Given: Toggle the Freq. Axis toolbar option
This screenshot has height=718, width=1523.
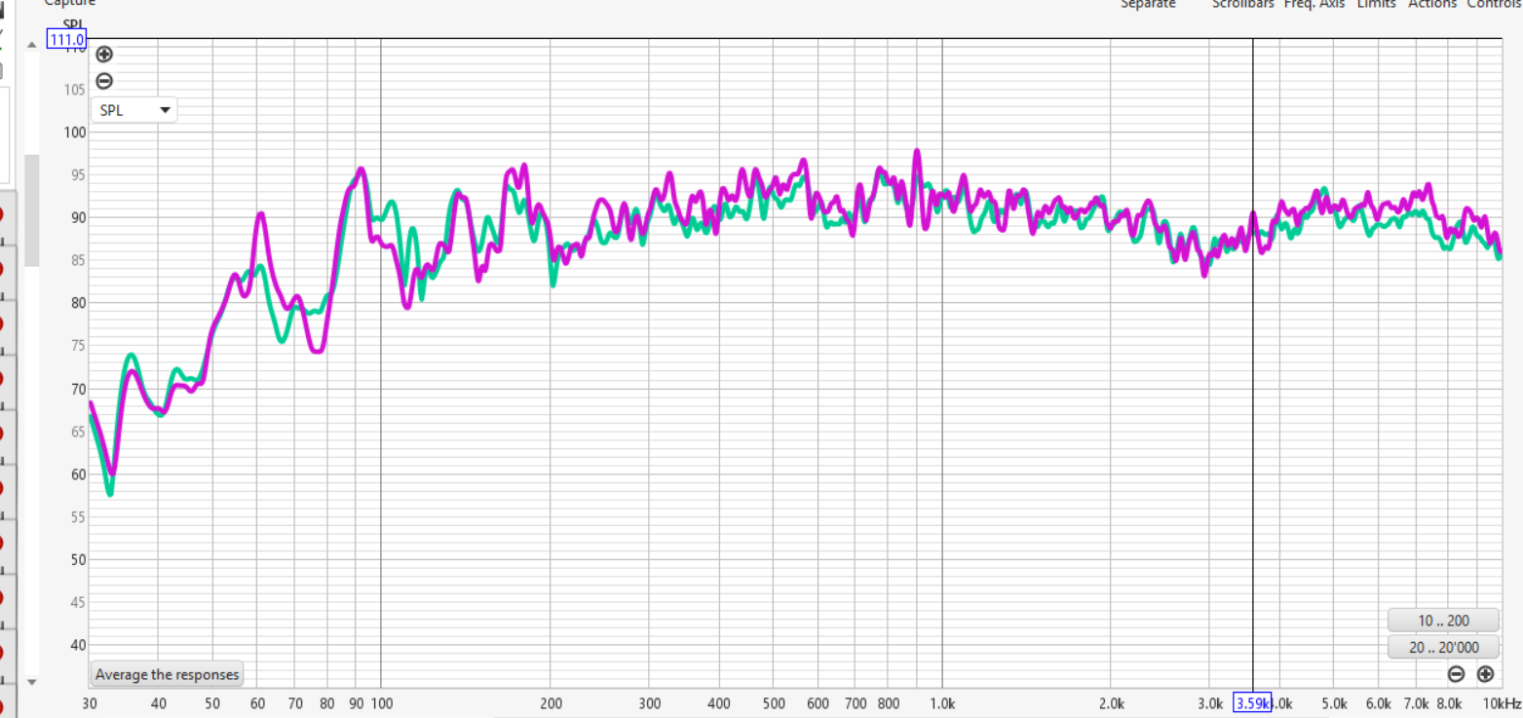Looking at the screenshot, I should 1314,5.
